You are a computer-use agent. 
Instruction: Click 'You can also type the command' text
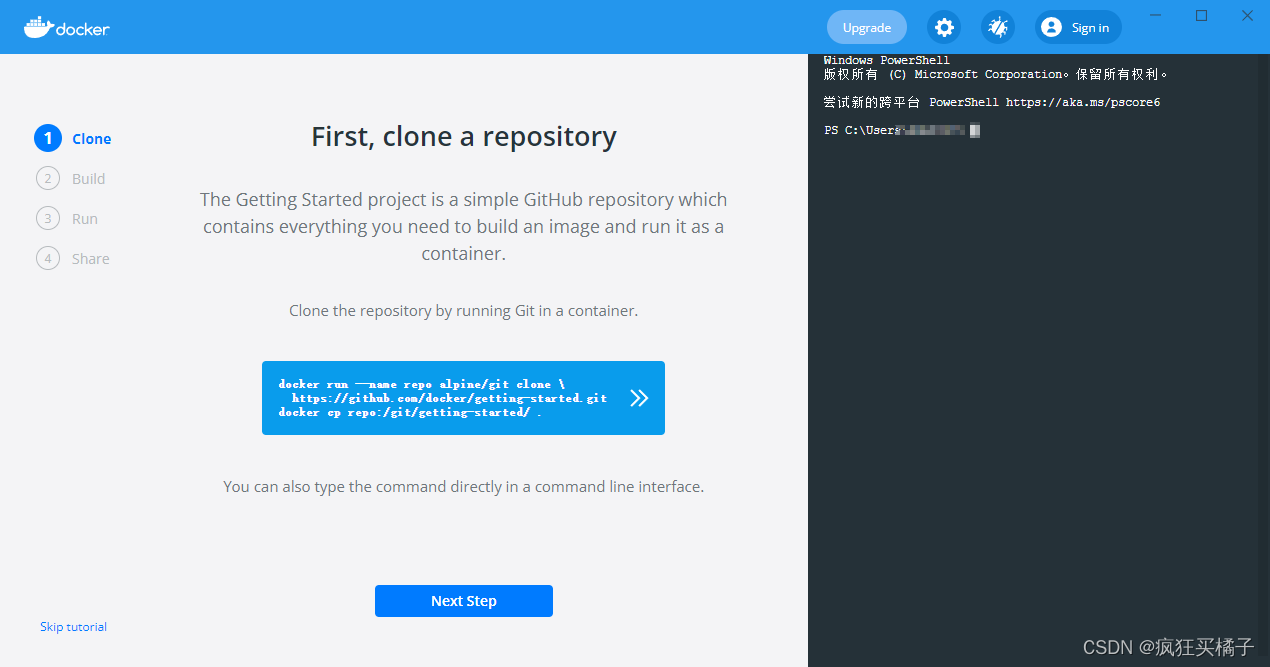[x=464, y=487]
